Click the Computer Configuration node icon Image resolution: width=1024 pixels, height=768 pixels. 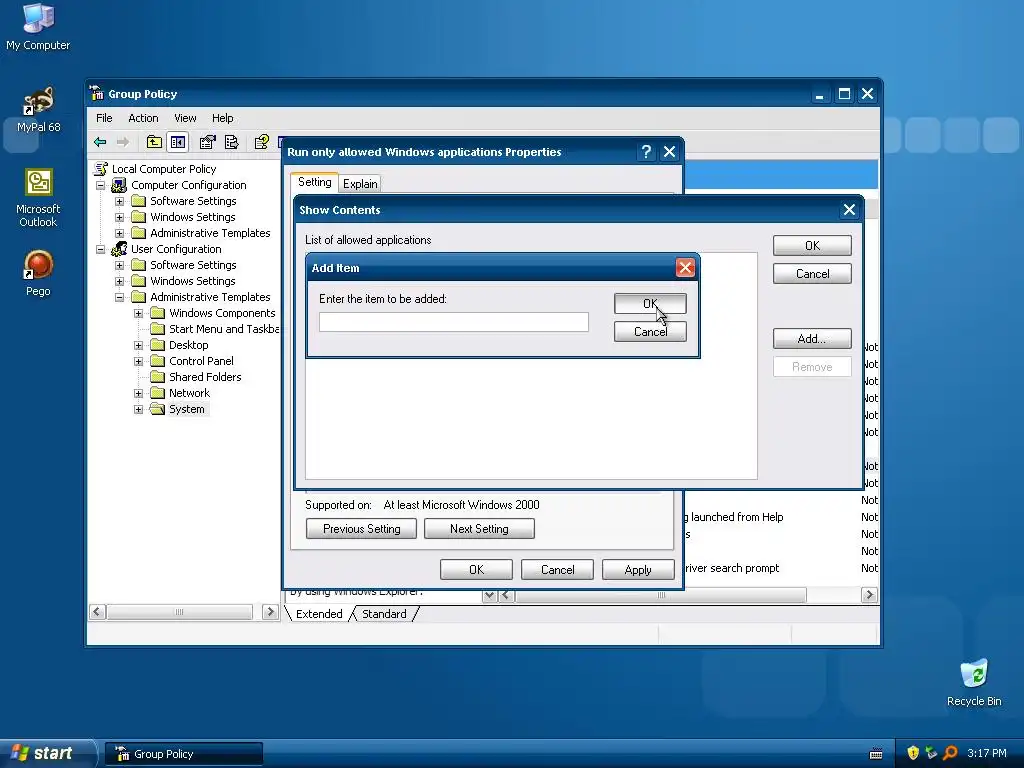119,185
